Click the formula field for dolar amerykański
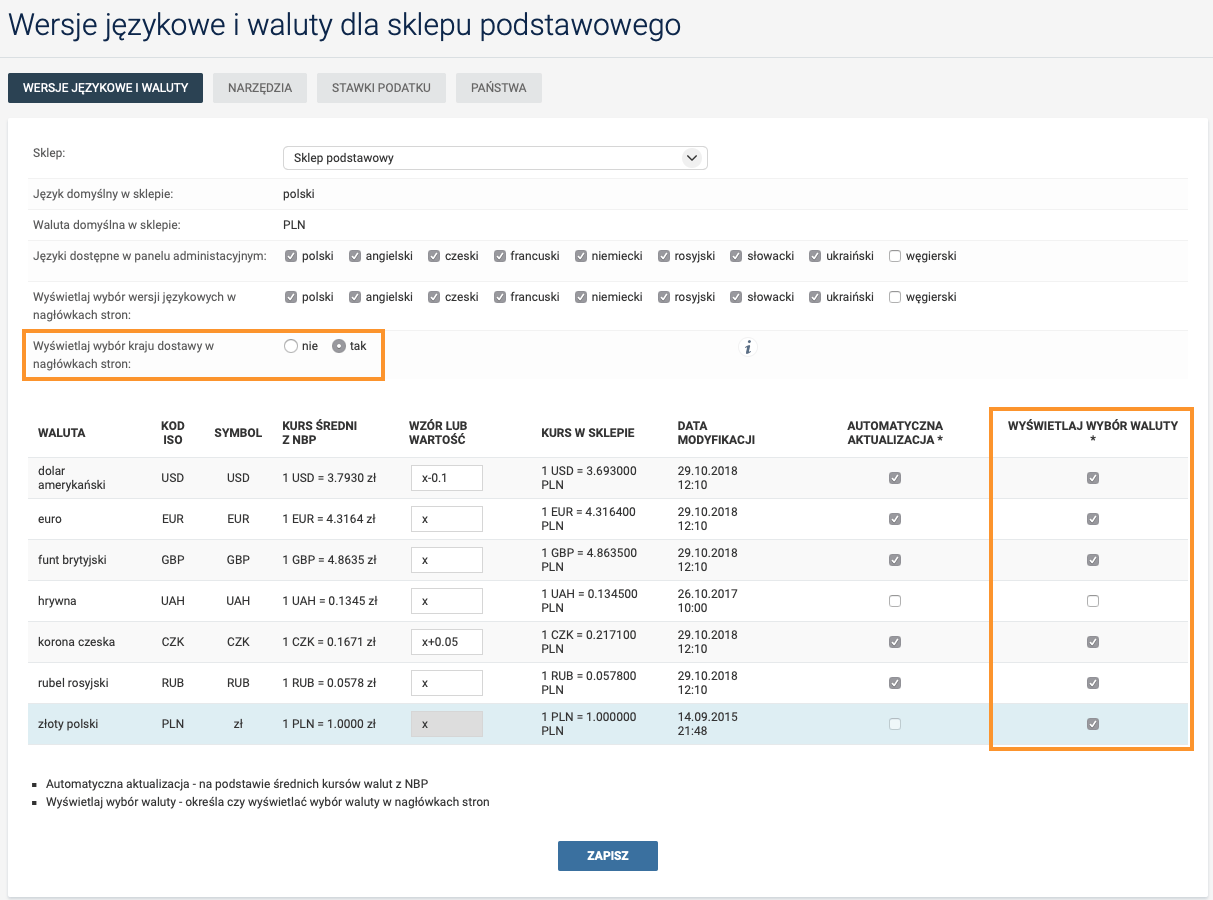Viewport: 1213px width, 900px height. [x=446, y=478]
